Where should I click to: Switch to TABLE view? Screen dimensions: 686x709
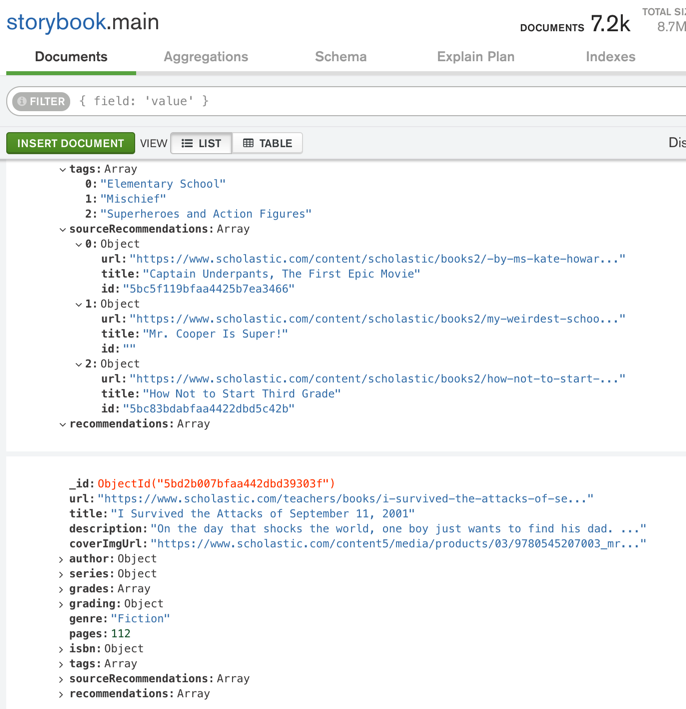267,143
